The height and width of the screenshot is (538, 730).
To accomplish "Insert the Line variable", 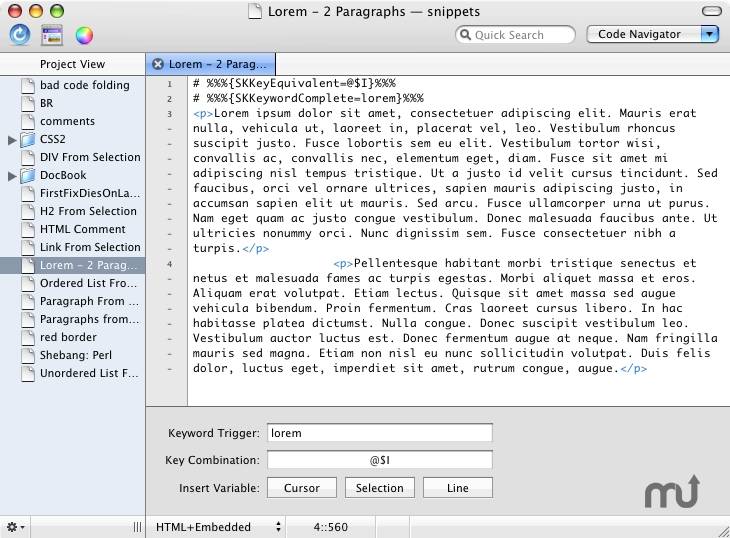I will coord(458,488).
